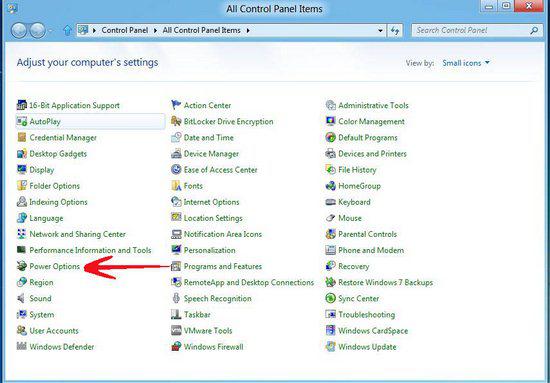The height and width of the screenshot is (383, 550).
Task: Open the Device Manager icon
Action: pos(176,154)
